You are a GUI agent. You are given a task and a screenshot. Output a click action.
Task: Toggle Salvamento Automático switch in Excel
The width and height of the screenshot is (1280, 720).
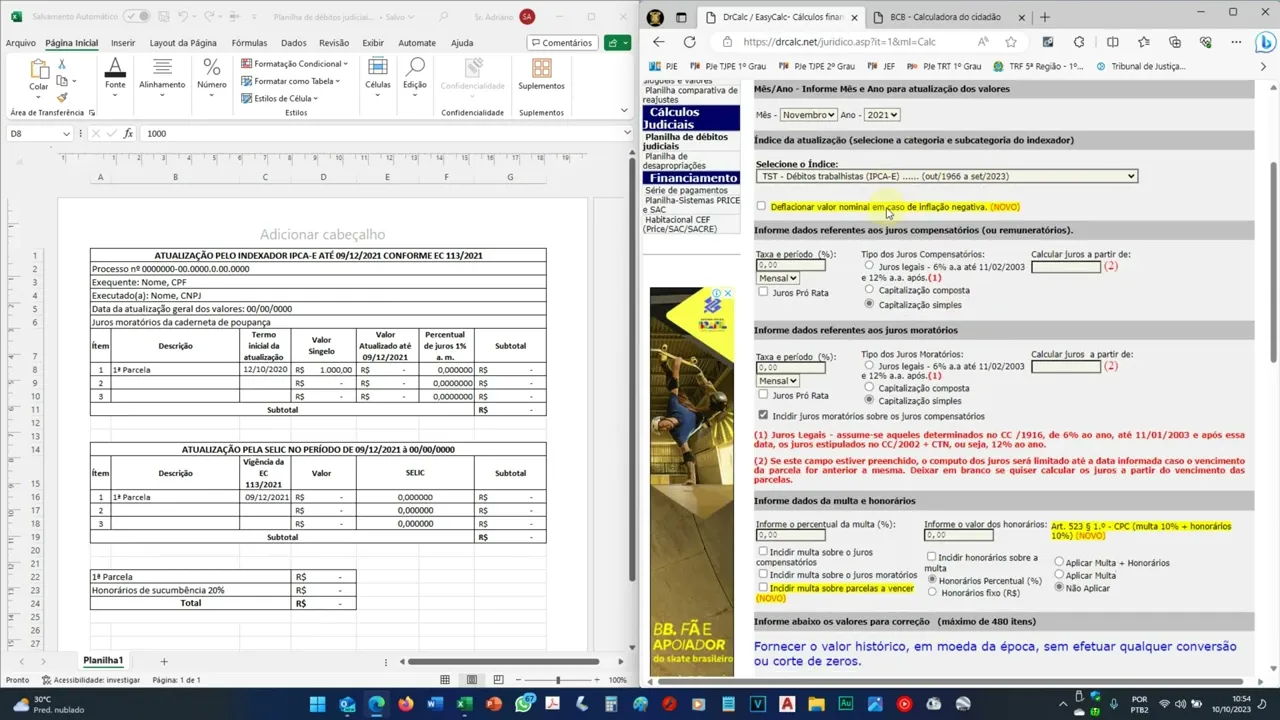pos(136,17)
